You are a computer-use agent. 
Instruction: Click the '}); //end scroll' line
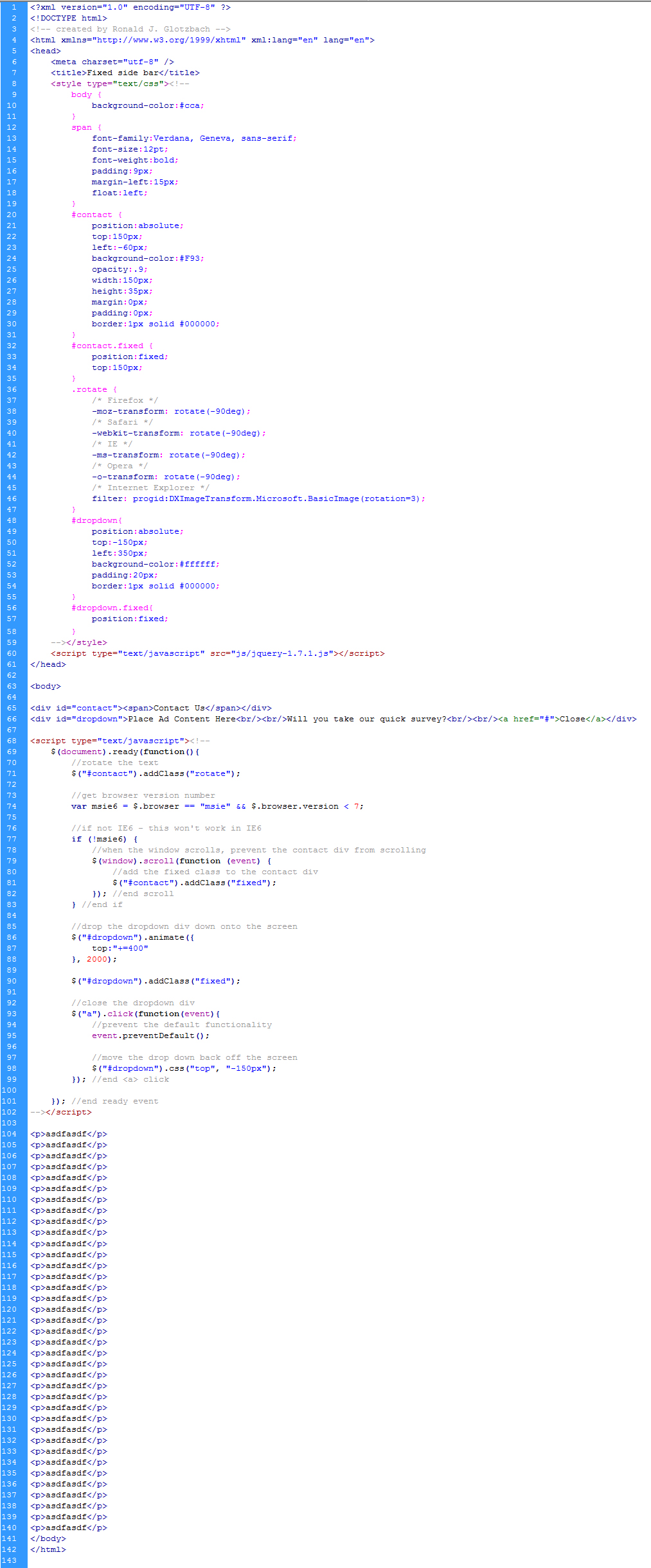[x=132, y=894]
